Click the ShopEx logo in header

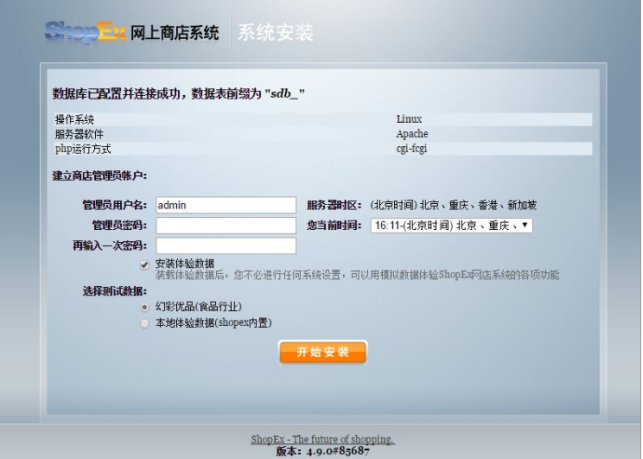[x=86, y=32]
